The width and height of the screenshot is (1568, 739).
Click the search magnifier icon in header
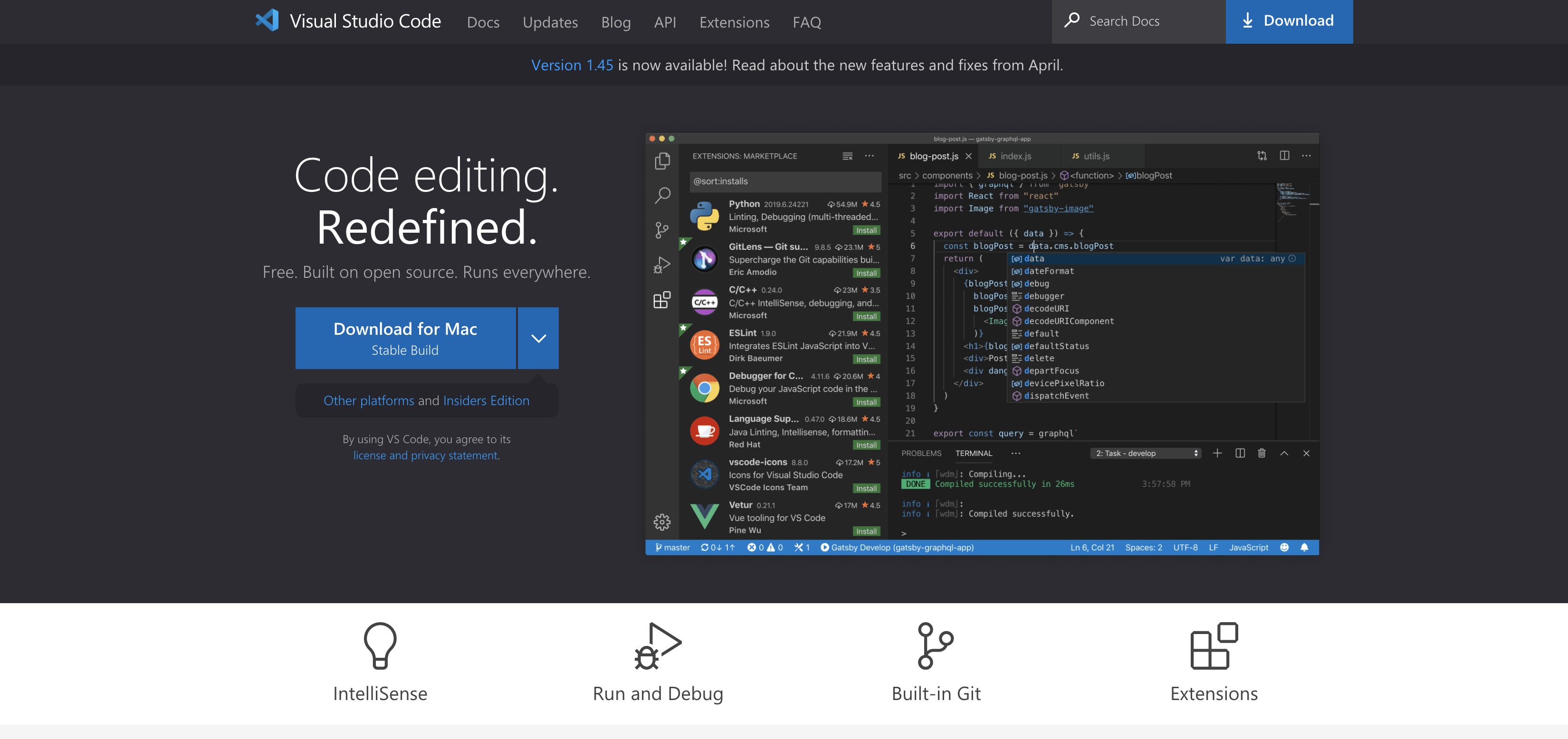click(1072, 21)
